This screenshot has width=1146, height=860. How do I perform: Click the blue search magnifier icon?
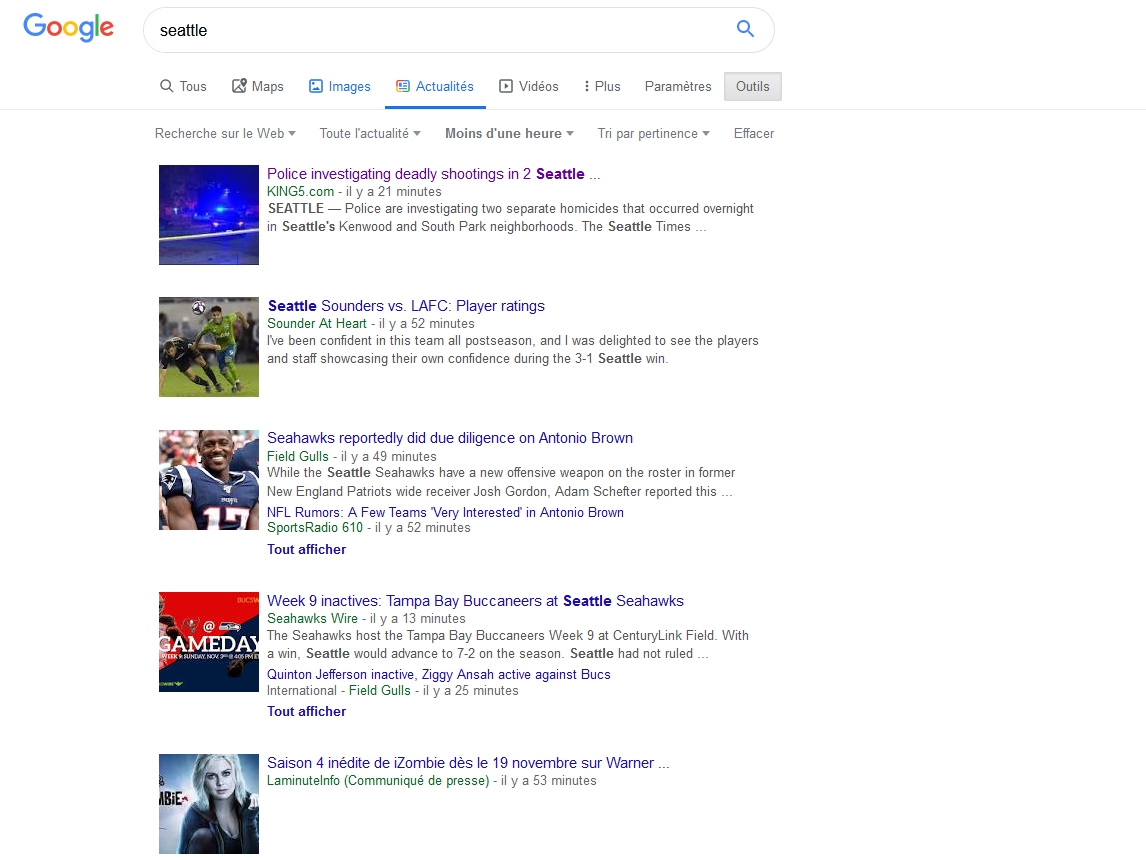point(745,29)
